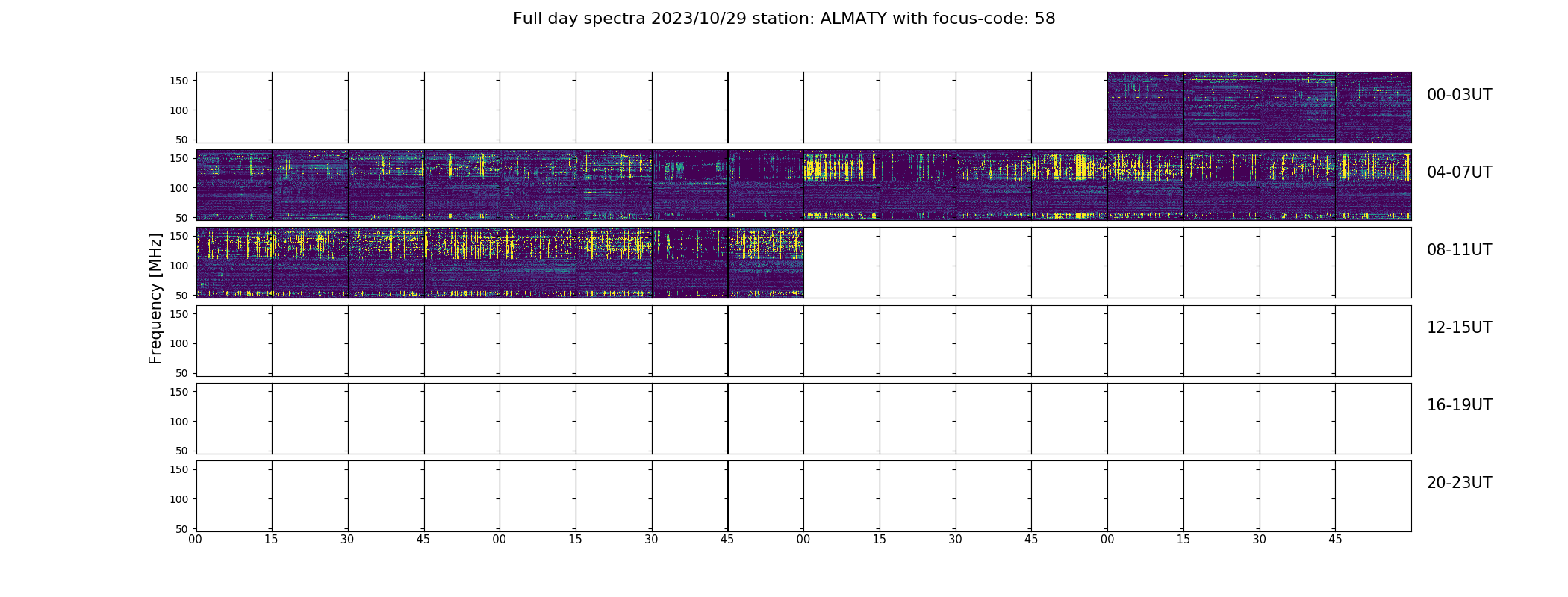Click the '50' tick of the 16-19UT row

click(182, 450)
